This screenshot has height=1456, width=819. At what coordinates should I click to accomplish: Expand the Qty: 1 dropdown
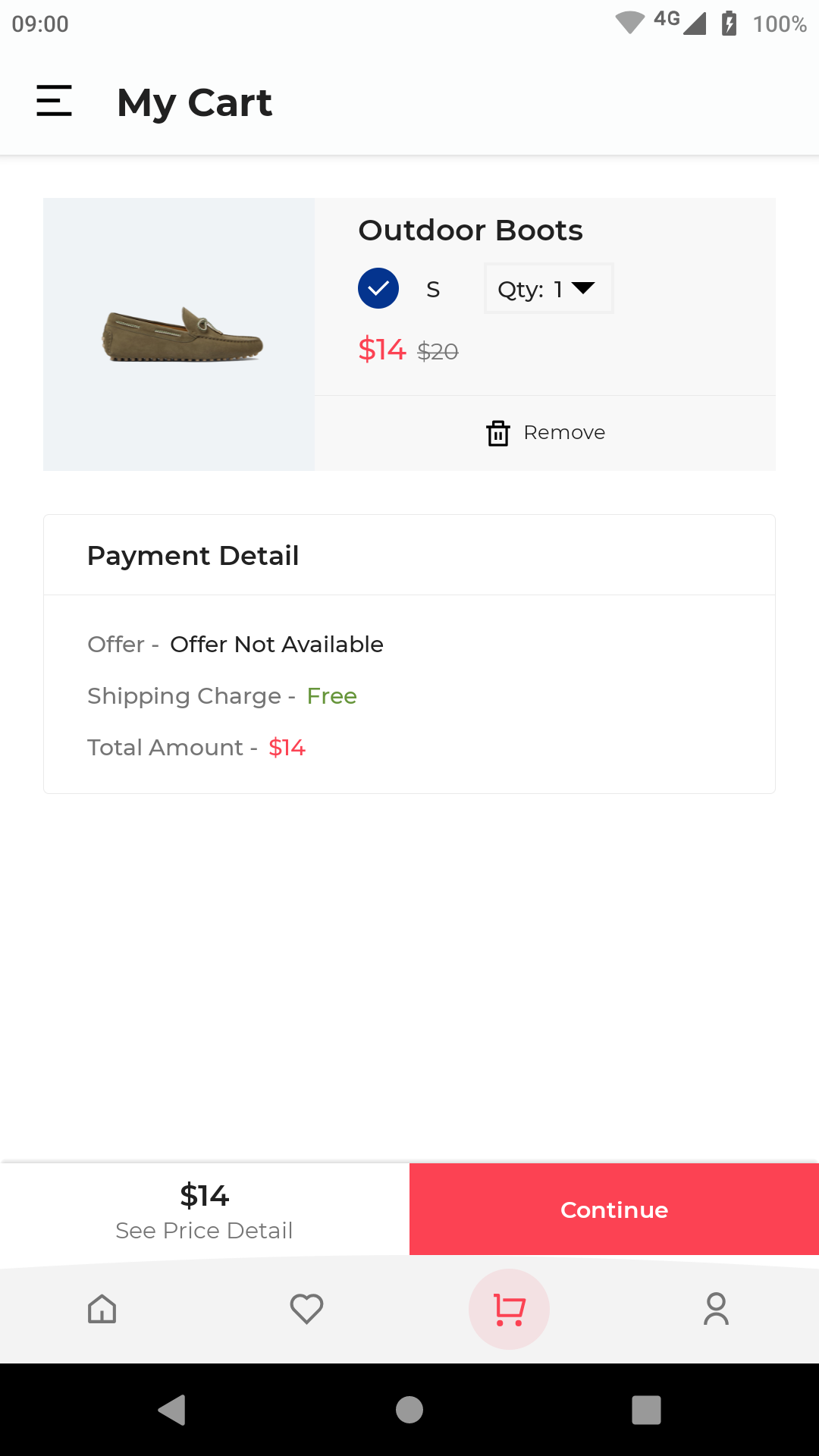pyautogui.click(x=548, y=289)
